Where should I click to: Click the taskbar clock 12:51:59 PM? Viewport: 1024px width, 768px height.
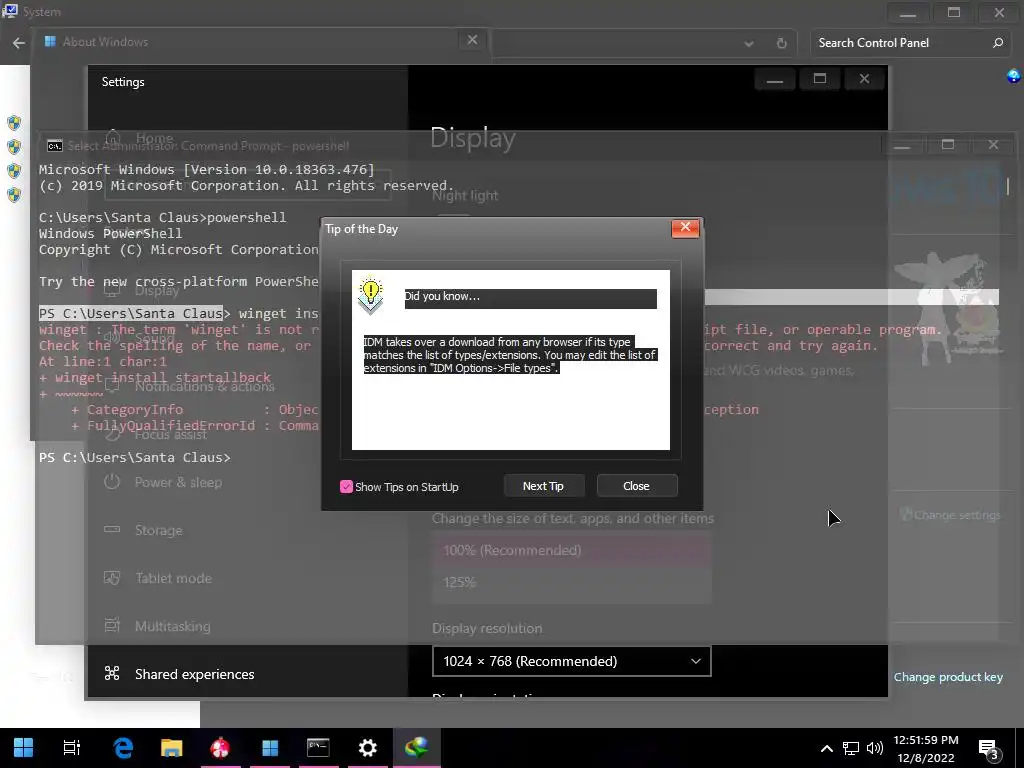[x=926, y=741]
